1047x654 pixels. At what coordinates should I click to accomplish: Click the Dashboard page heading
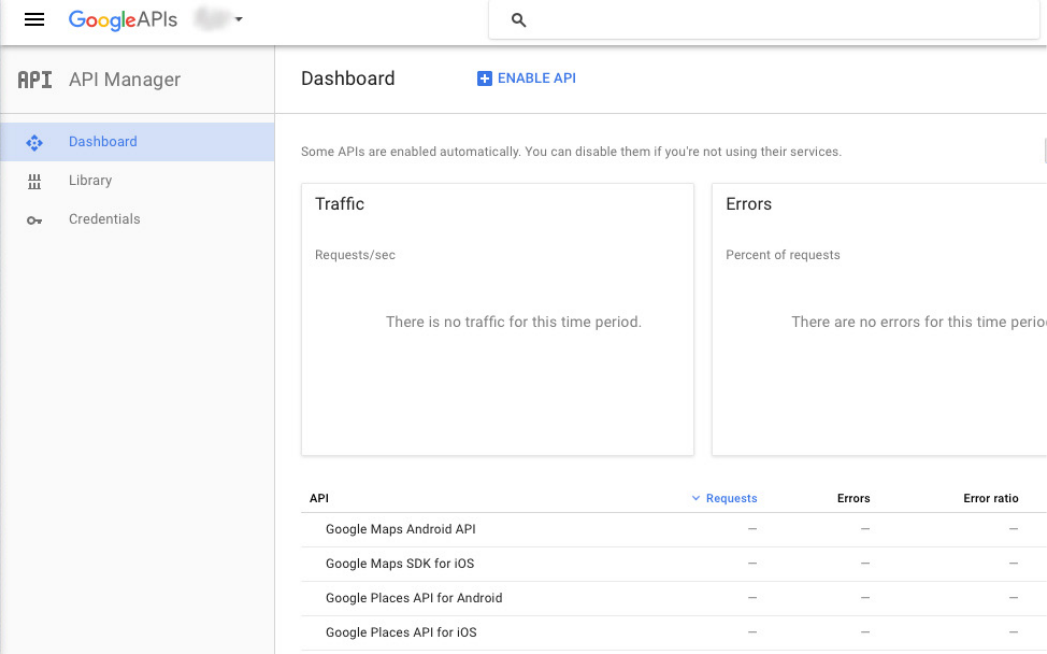348,78
